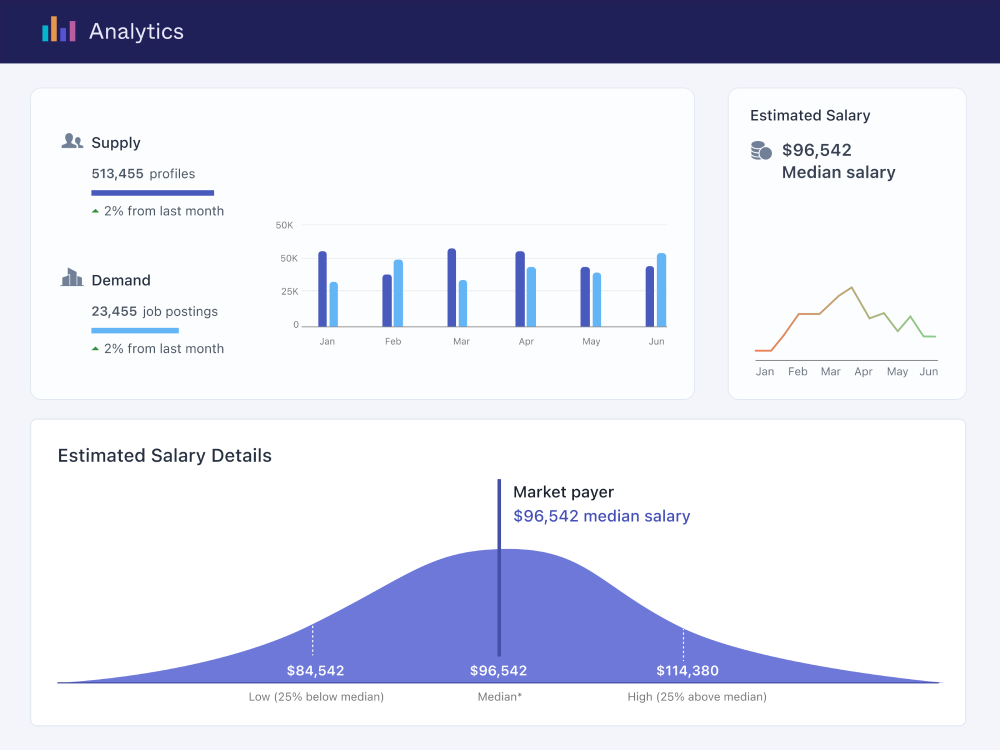Screen dimensions: 1000x750
Task: Click the green arrow under Supply profiles
Action: (95, 211)
